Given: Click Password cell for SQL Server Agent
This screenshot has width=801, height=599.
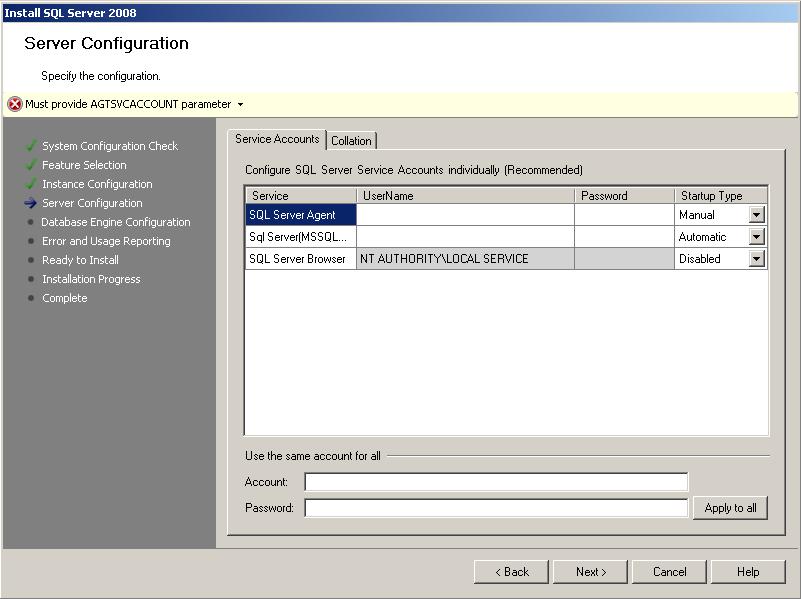Looking at the screenshot, I should pos(624,215).
